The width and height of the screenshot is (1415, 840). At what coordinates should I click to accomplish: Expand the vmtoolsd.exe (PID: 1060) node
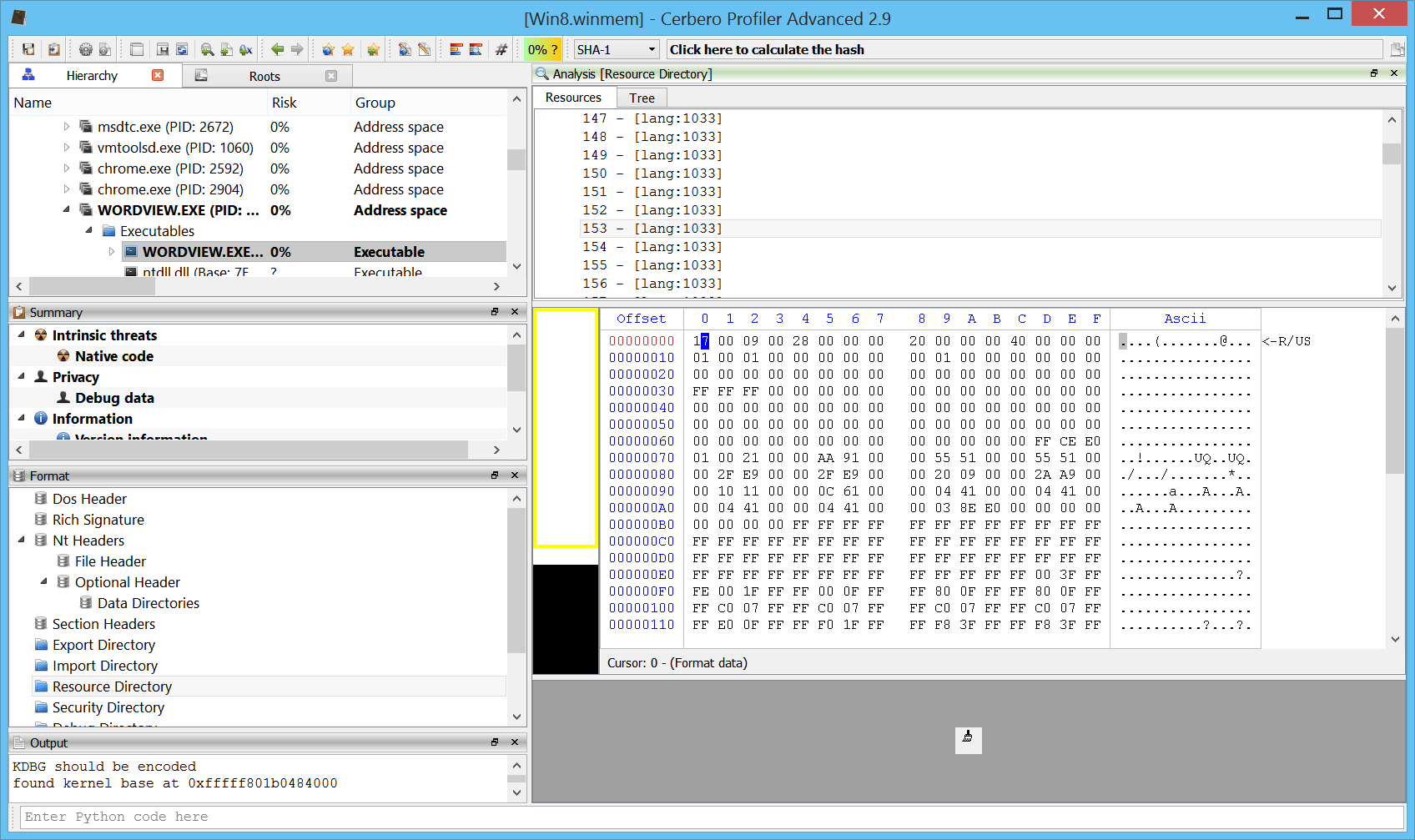(x=67, y=148)
